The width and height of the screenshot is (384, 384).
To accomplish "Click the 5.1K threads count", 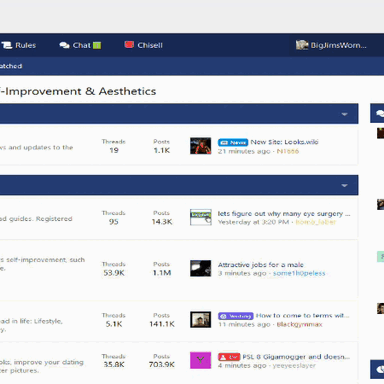I will (x=114, y=324).
